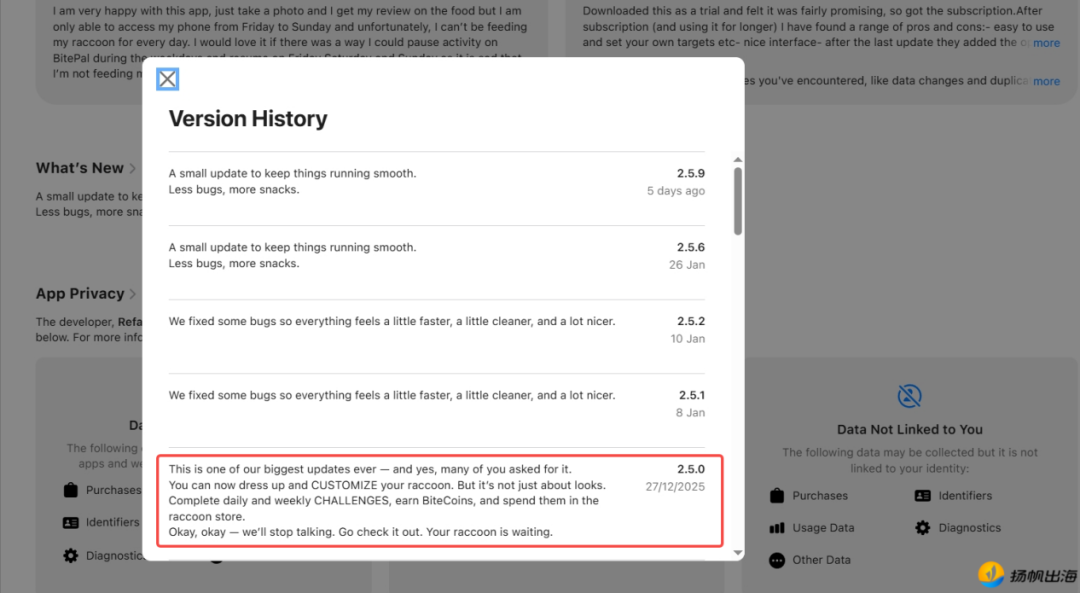The image size is (1080, 593).
Task: Click the 27/12/2025 release date
Action: [675, 487]
